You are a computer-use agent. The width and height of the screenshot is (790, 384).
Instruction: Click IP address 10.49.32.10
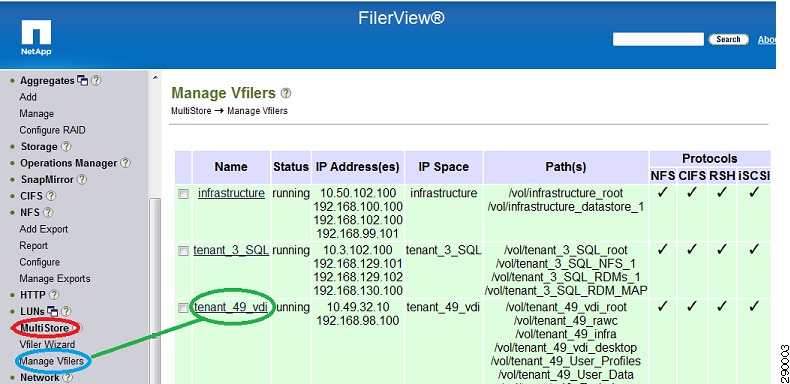pyautogui.click(x=358, y=307)
